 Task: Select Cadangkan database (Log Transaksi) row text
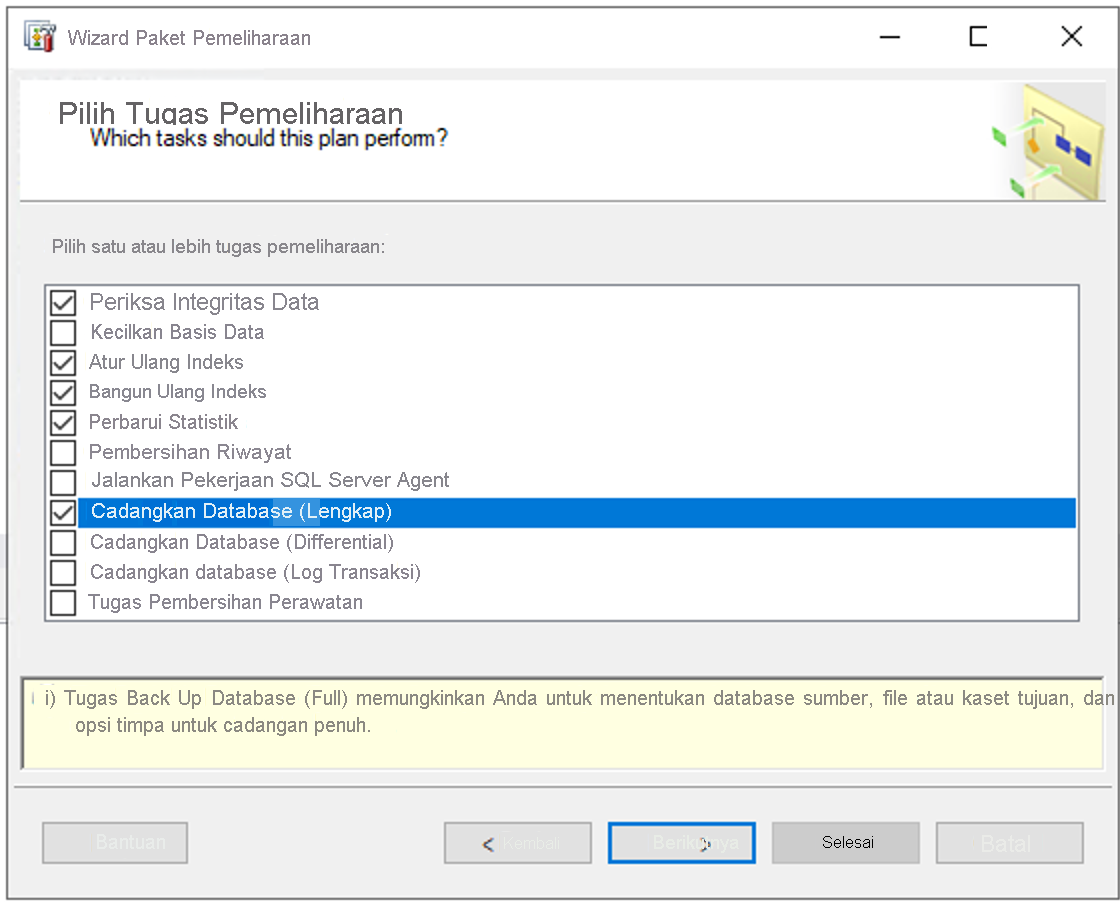point(255,572)
